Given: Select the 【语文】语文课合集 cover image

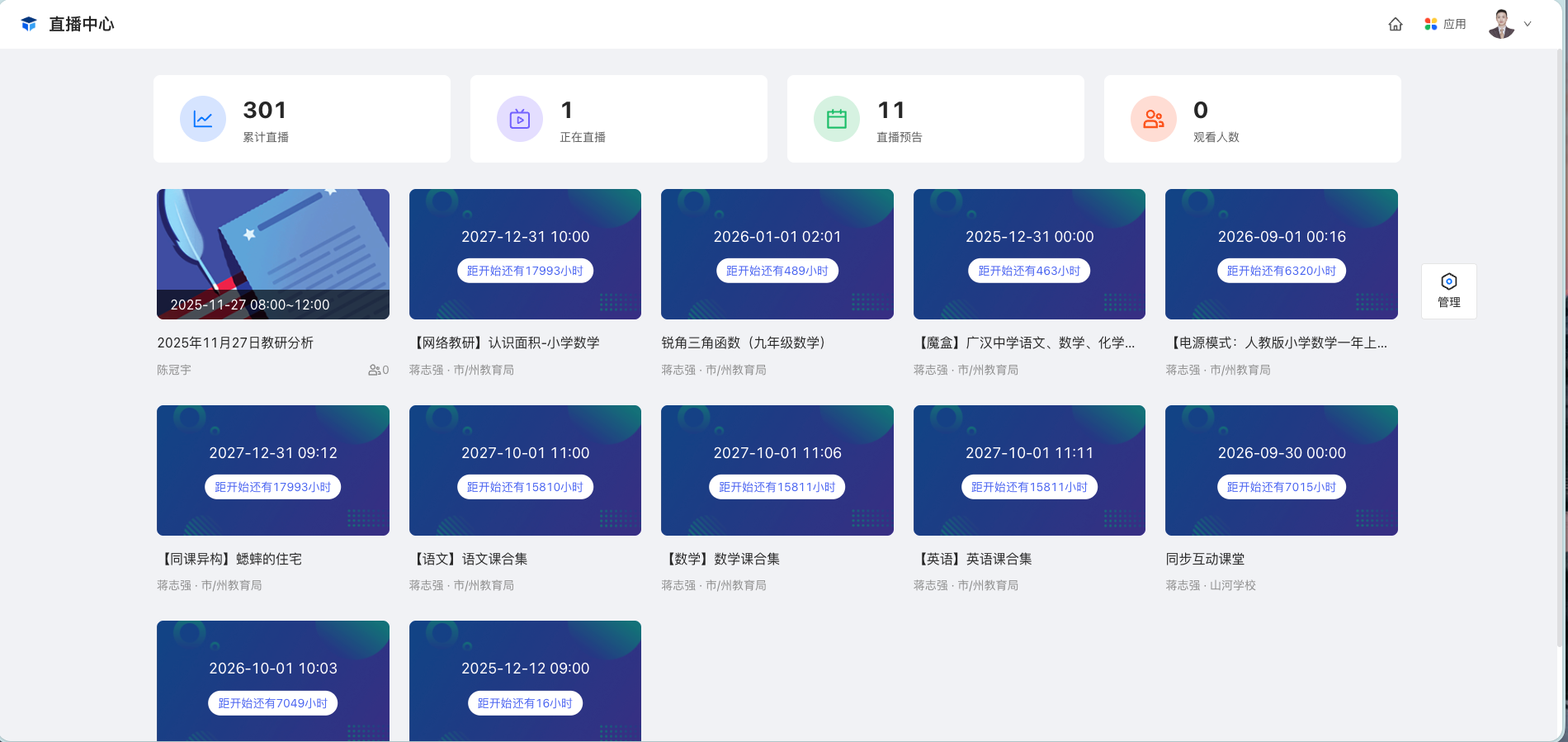Looking at the screenshot, I should [x=525, y=470].
